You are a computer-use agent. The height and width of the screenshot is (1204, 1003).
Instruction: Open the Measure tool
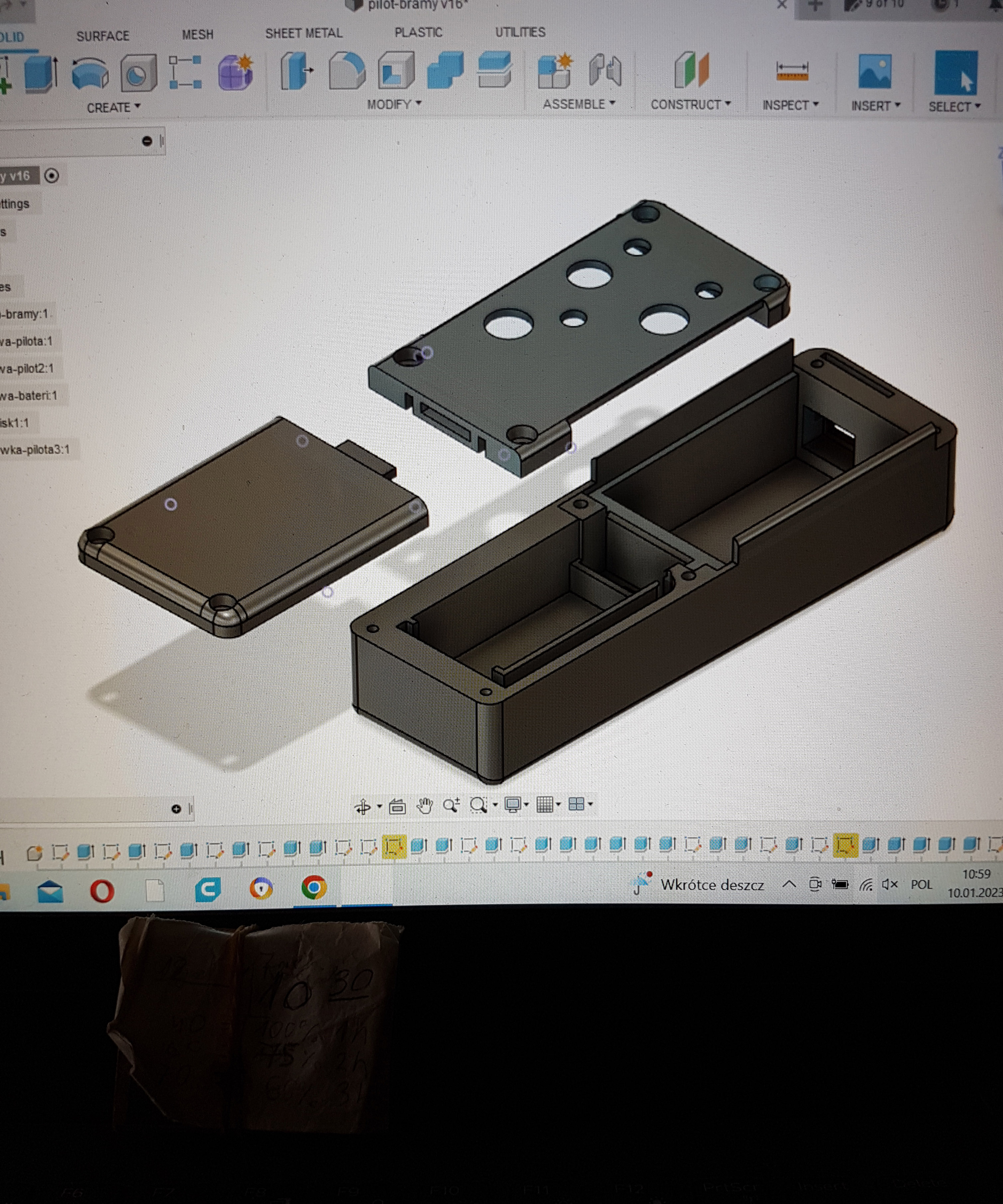tap(792, 71)
